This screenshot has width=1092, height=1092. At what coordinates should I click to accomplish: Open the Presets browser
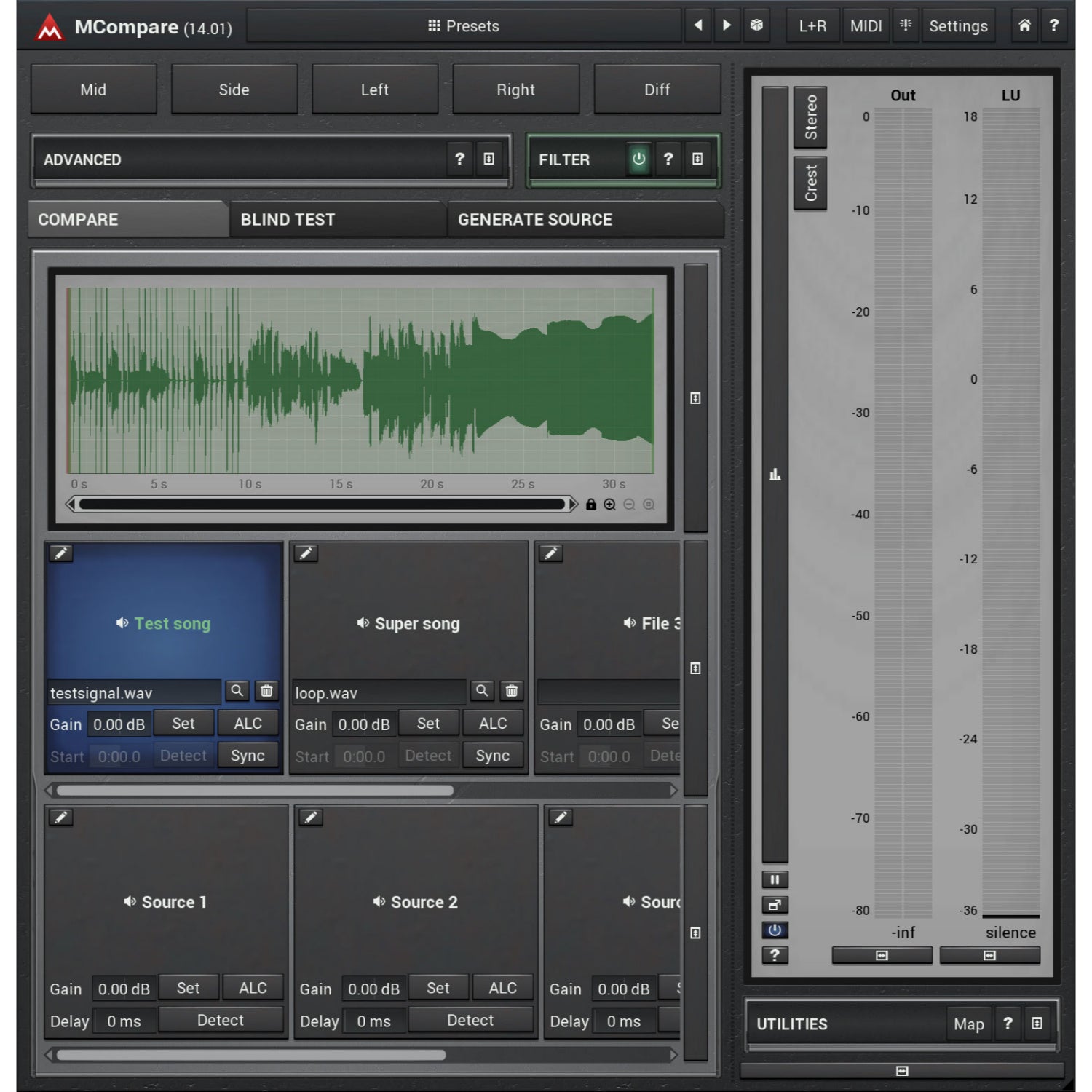464,26
